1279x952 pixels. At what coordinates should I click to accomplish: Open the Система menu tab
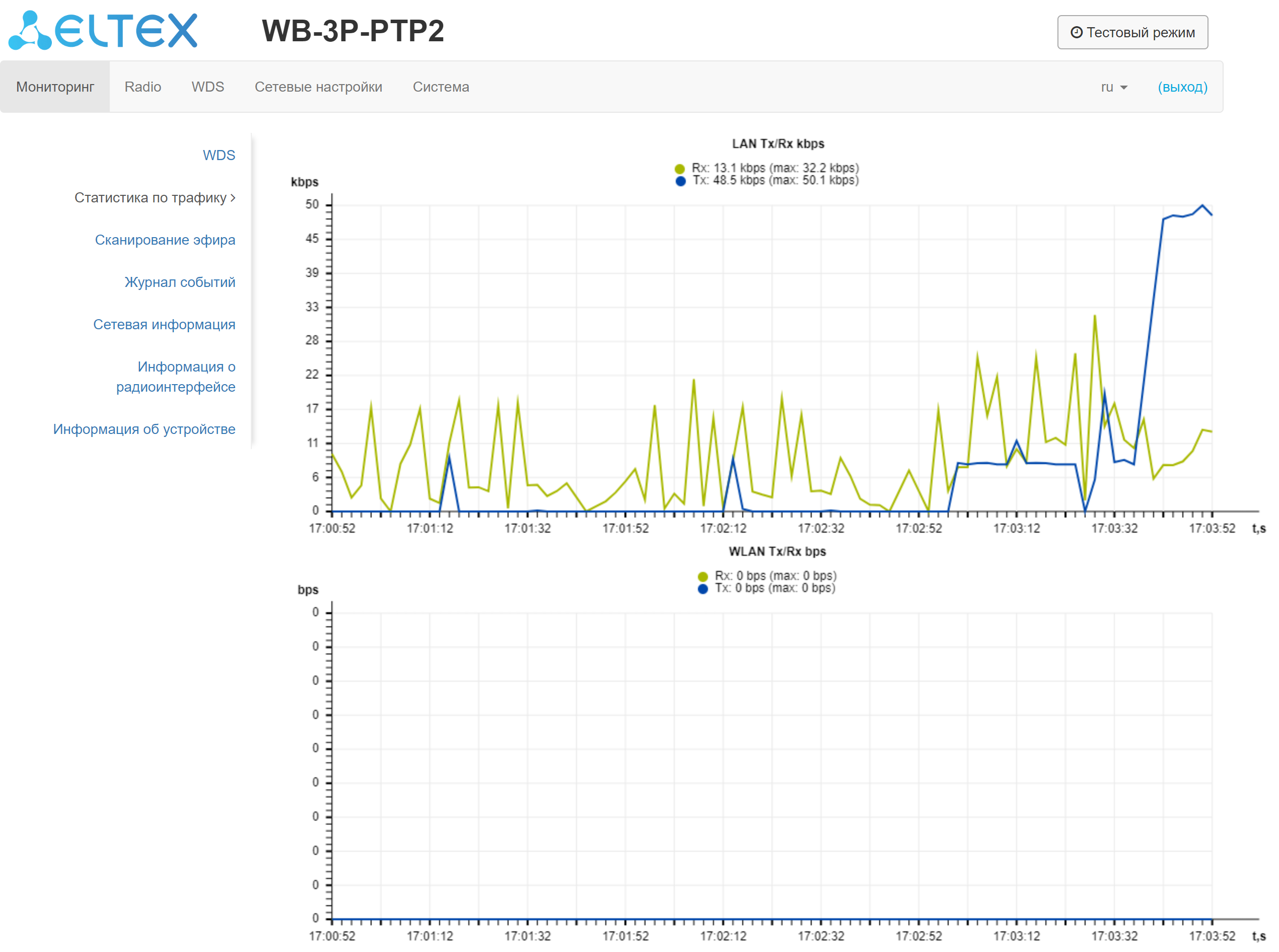(441, 87)
